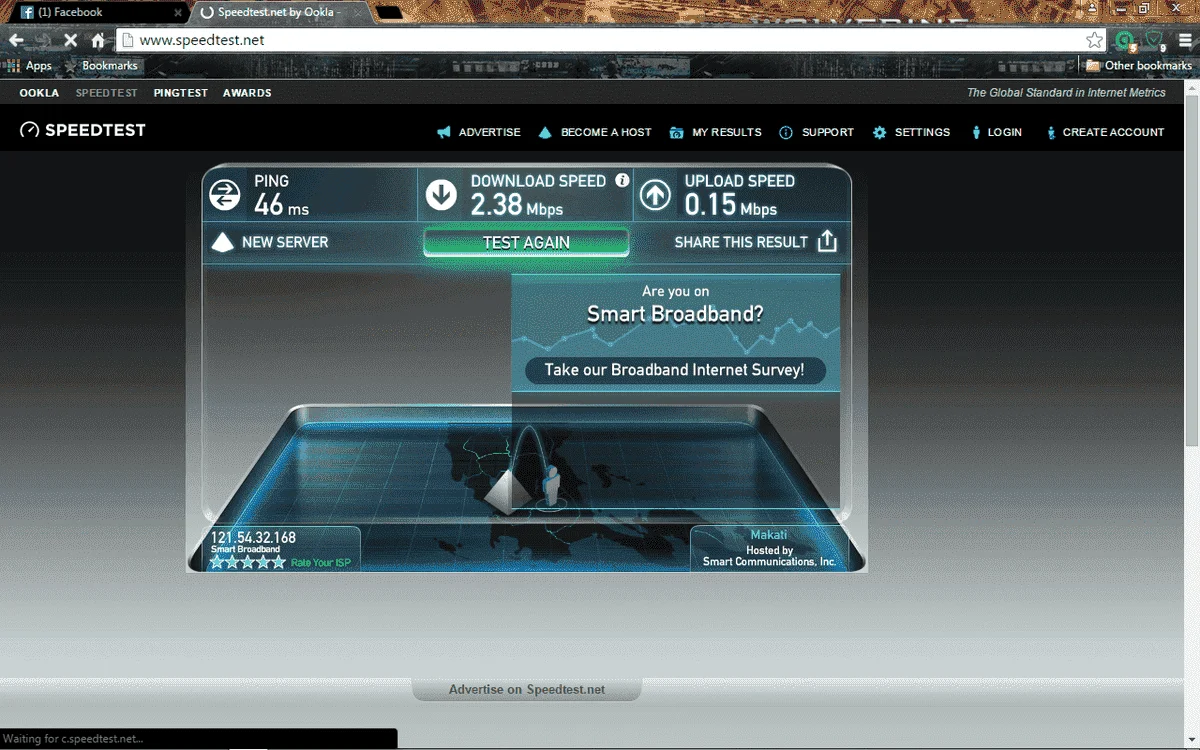Open the OOKLA link in top navigation

coord(39,93)
